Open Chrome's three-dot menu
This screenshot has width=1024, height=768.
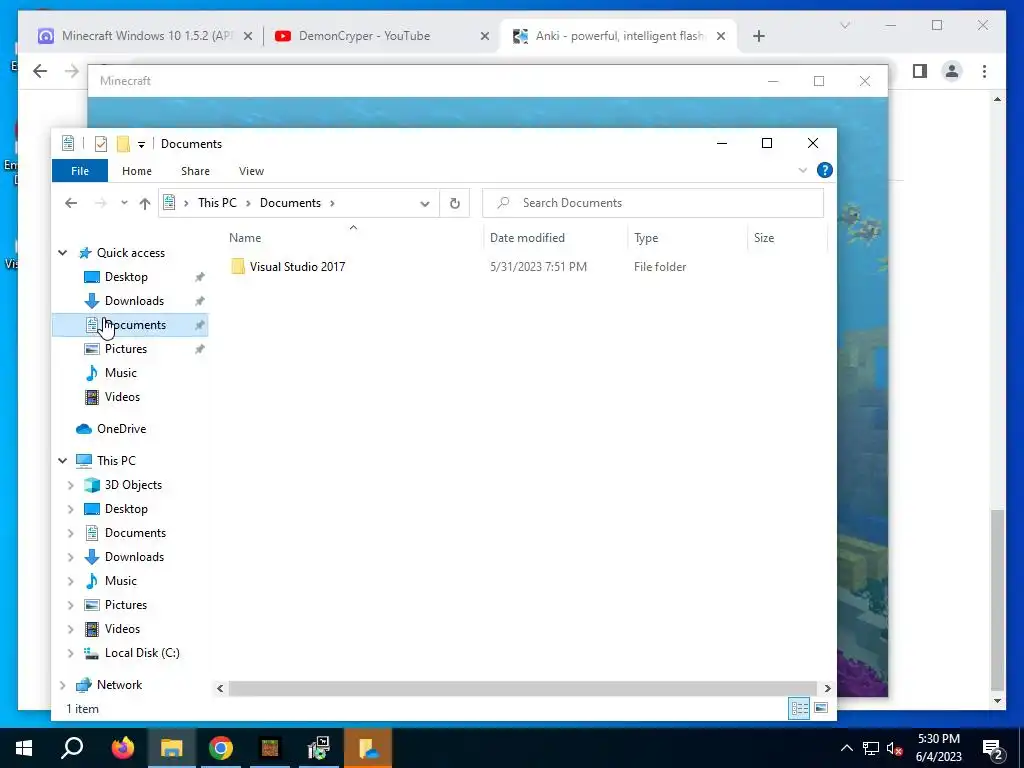pyautogui.click(x=984, y=71)
